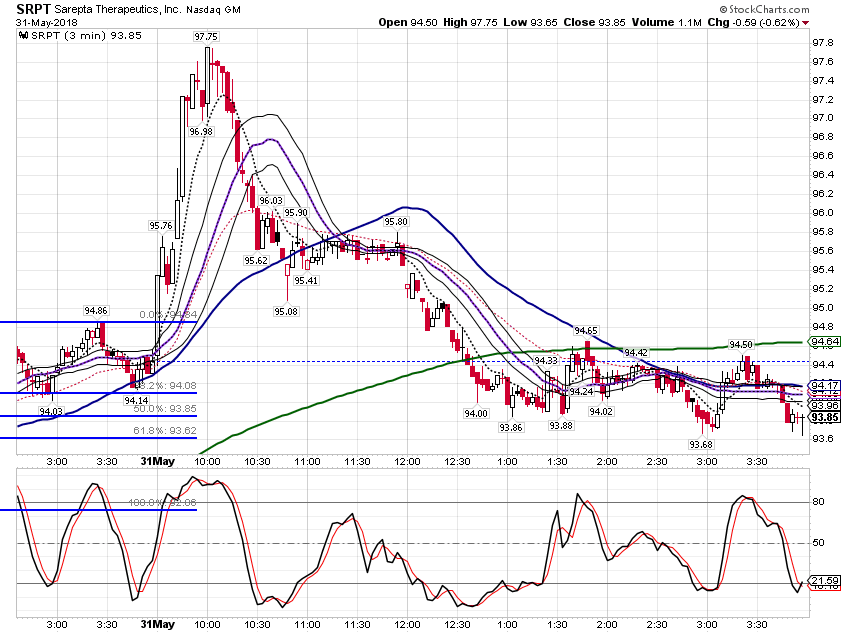Click the 95.76 price annotation

pyautogui.click(x=161, y=225)
